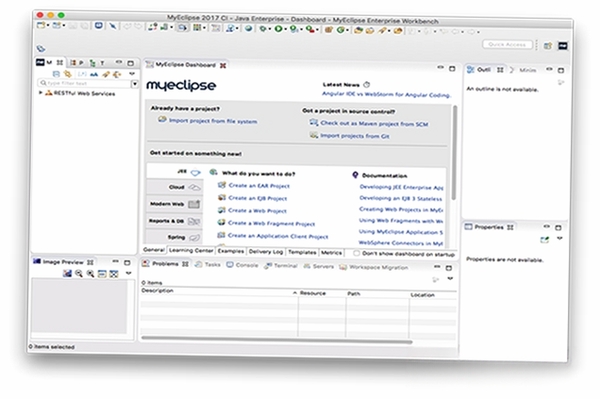Click Import projects from Git link
Viewport: 600px width, 399px height.
pyautogui.click(x=355, y=136)
